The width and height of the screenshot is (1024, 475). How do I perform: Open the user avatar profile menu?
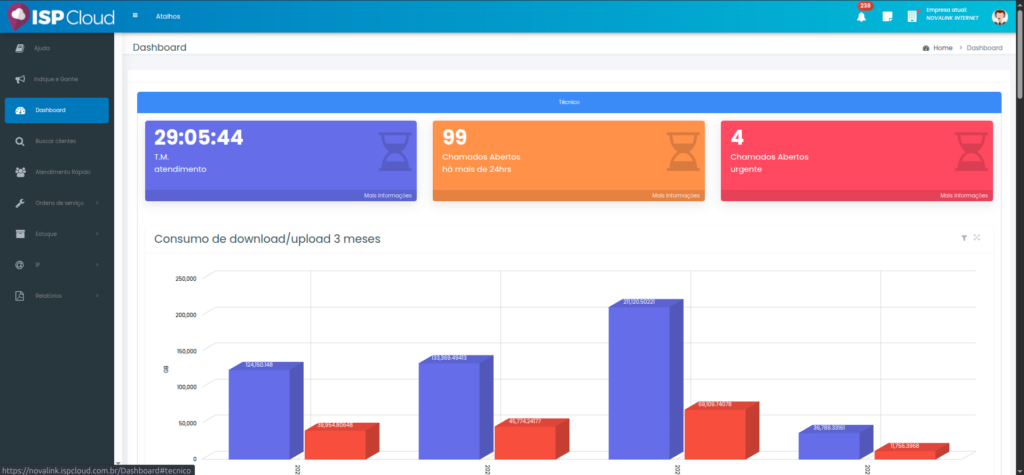pyautogui.click(x=999, y=17)
